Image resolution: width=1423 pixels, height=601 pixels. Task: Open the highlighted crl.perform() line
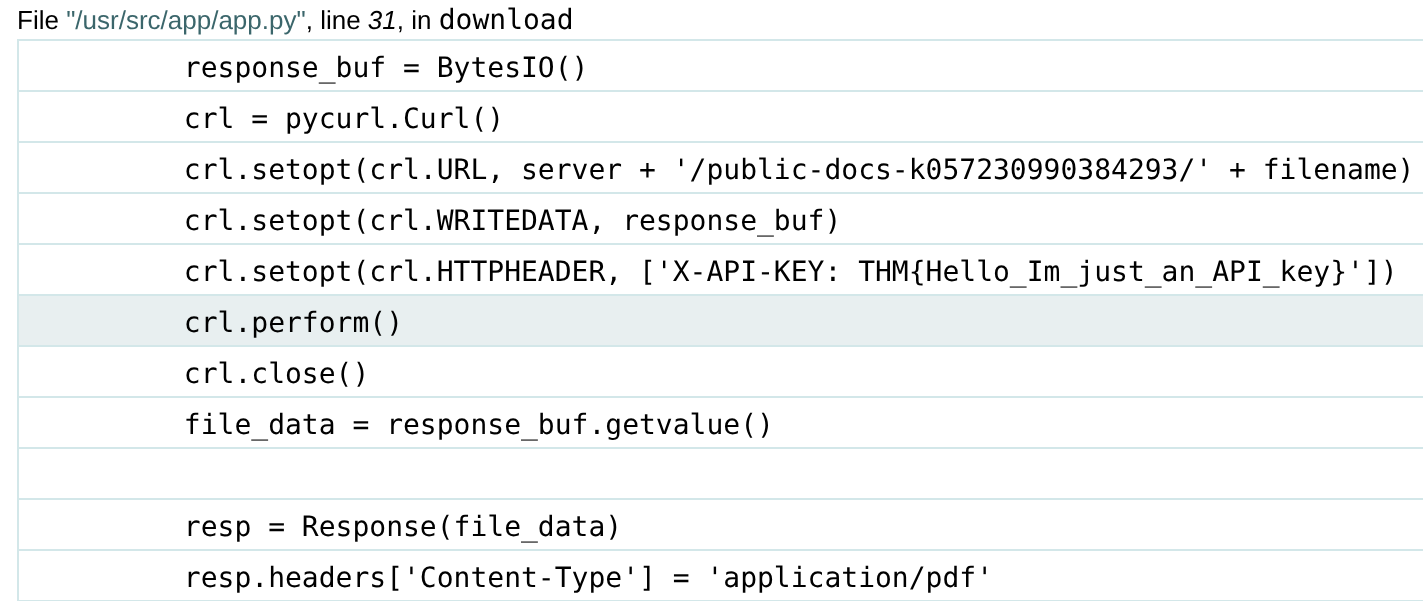coord(293,323)
